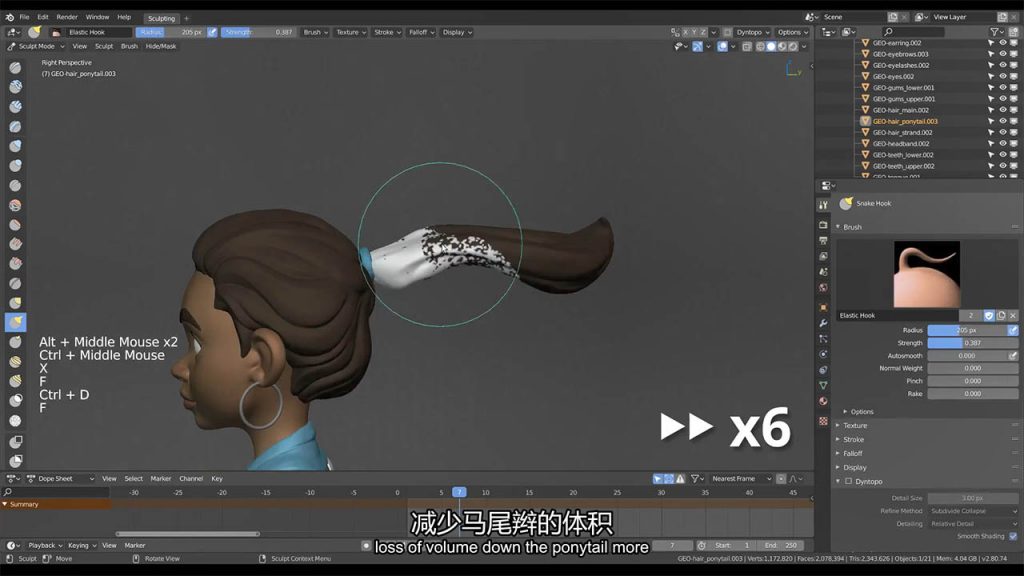Adjust the Strength slider in tool header

click(x=258, y=32)
